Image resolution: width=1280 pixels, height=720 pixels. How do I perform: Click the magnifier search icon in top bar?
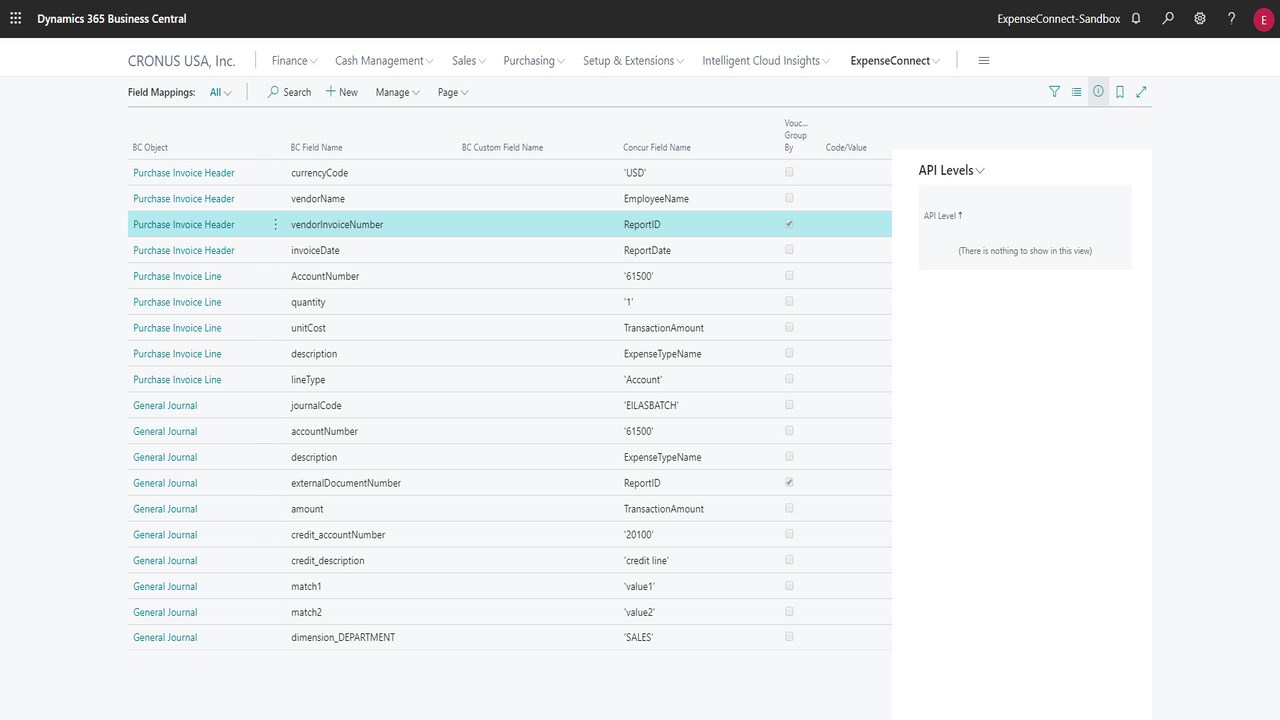click(1168, 19)
